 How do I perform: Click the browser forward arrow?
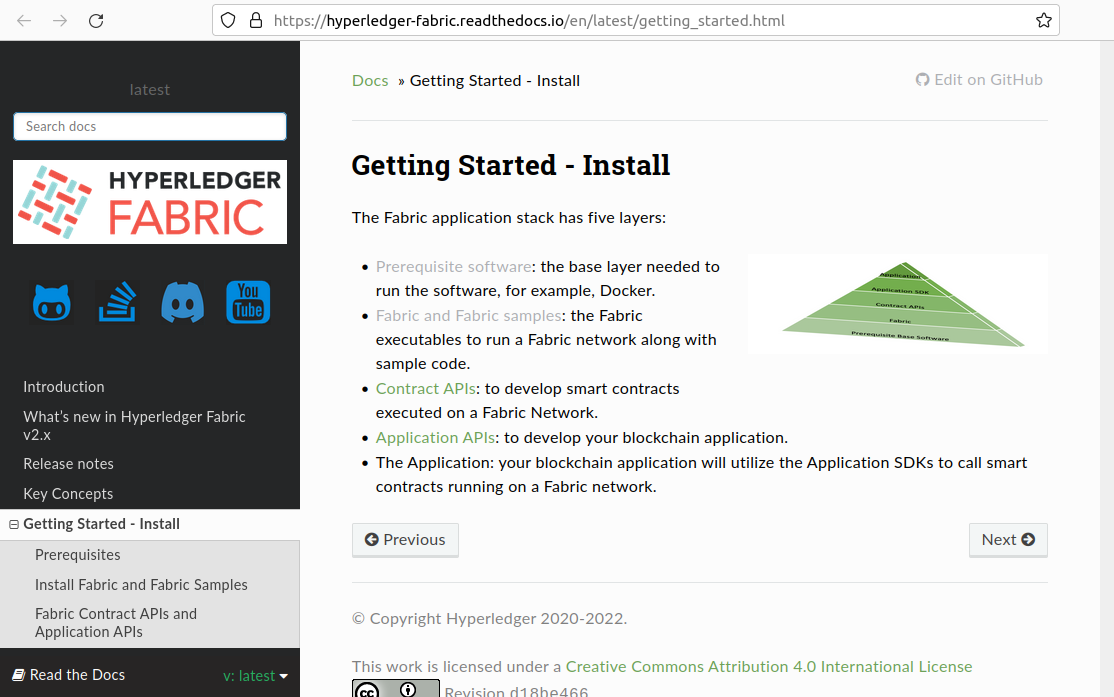tap(60, 21)
